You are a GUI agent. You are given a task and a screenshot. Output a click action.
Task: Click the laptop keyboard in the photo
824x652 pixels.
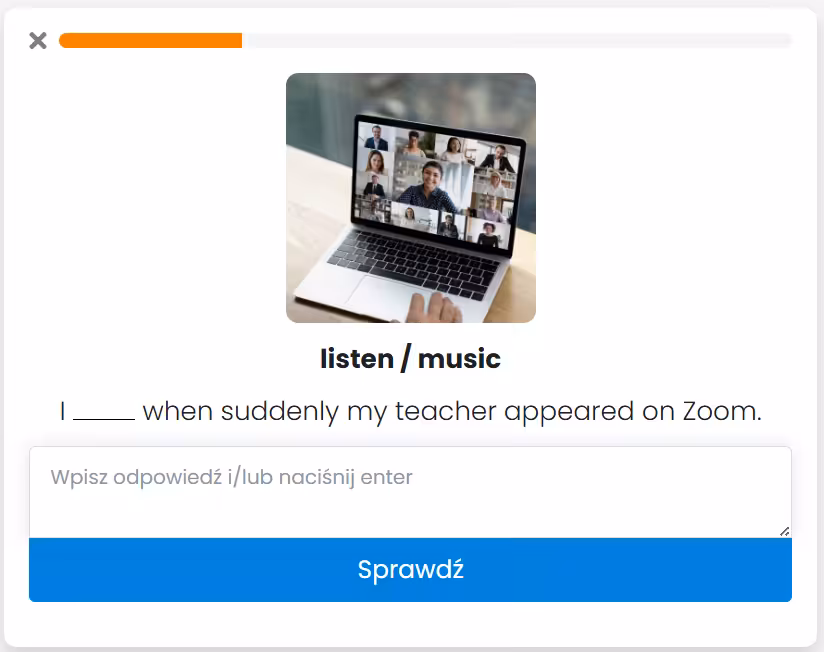[x=413, y=264]
